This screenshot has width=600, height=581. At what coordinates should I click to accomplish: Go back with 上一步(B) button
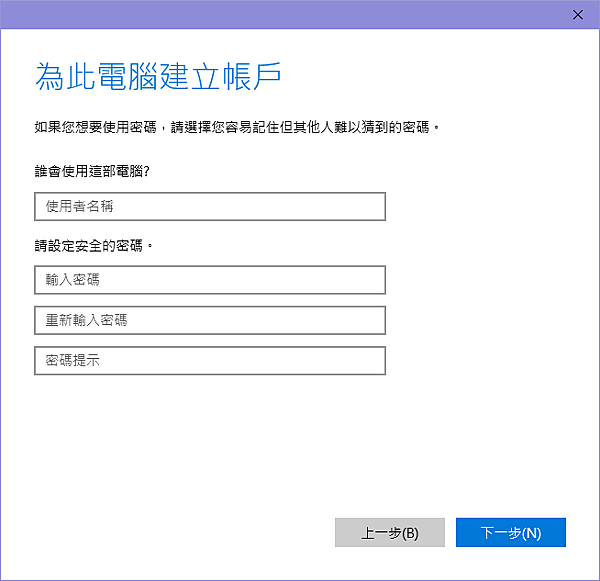point(390,532)
